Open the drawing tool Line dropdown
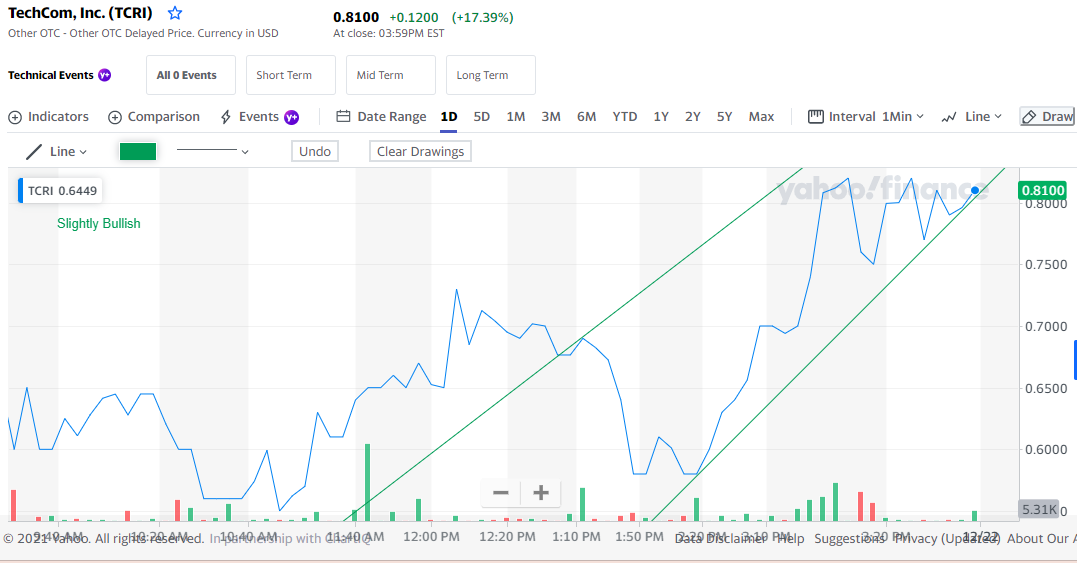This screenshot has width=1077, height=563. click(68, 152)
